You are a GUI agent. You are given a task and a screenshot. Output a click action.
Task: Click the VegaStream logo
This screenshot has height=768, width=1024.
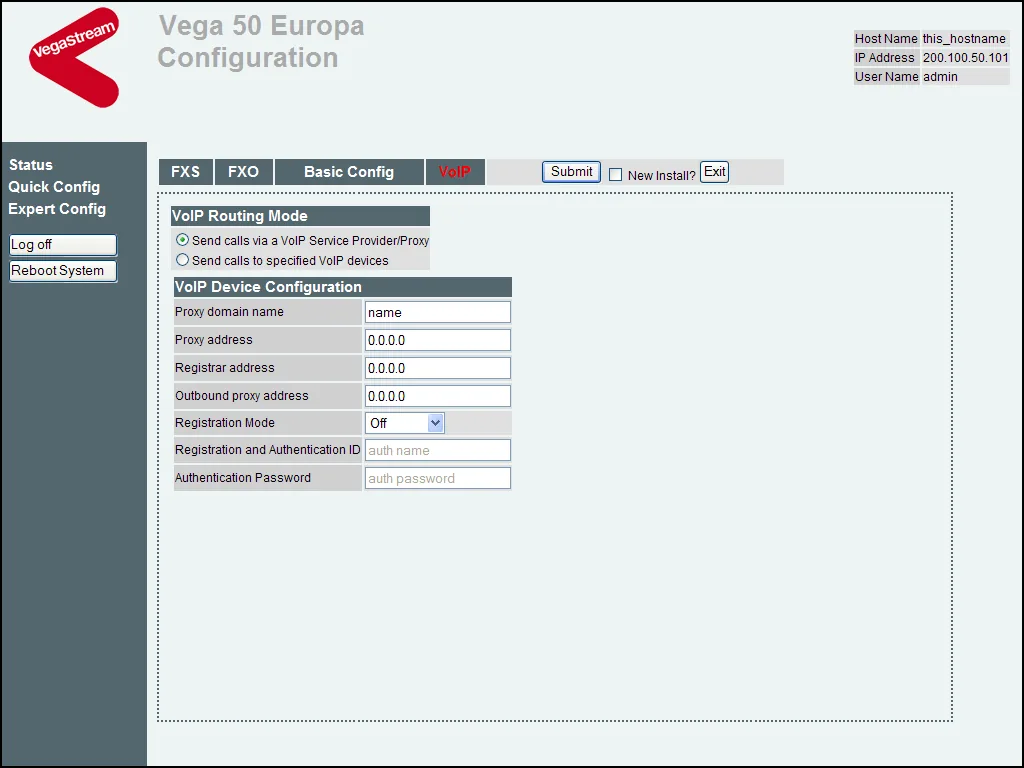click(74, 57)
